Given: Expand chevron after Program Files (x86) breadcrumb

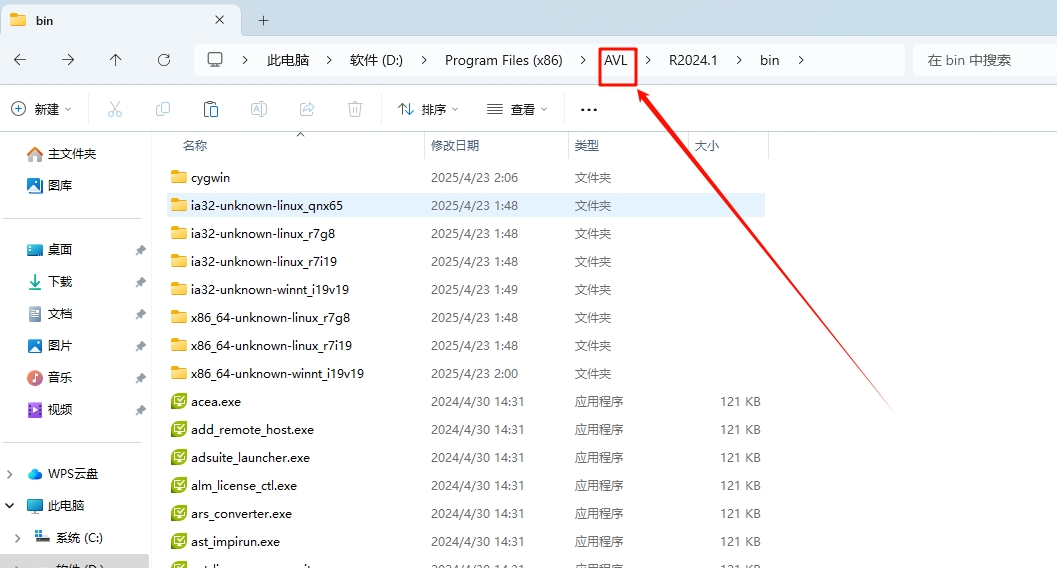Looking at the screenshot, I should [x=583, y=60].
